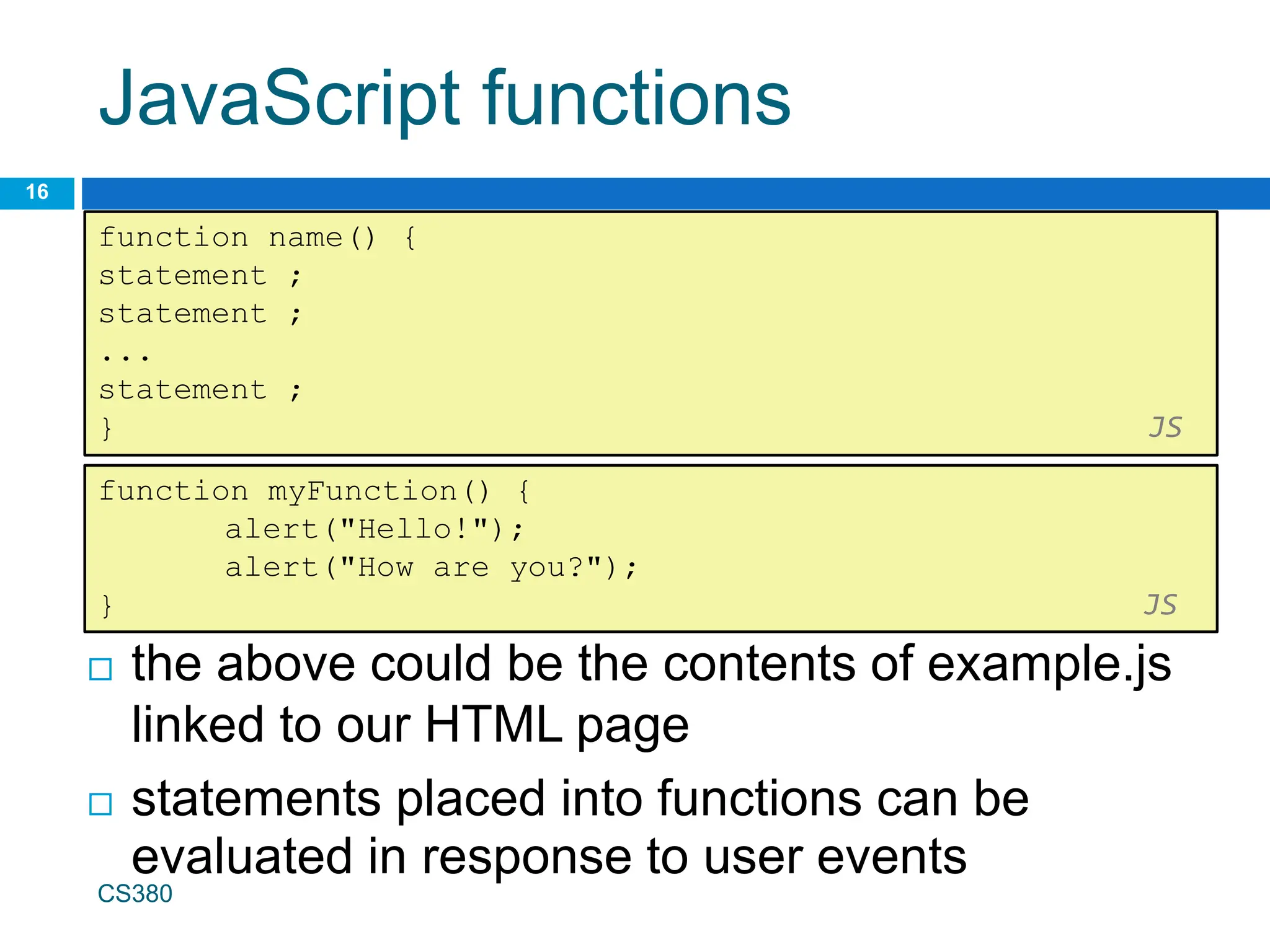The image size is (1270, 952).
Task: Click the 'linked to our HTML page' text
Action: [x=410, y=725]
